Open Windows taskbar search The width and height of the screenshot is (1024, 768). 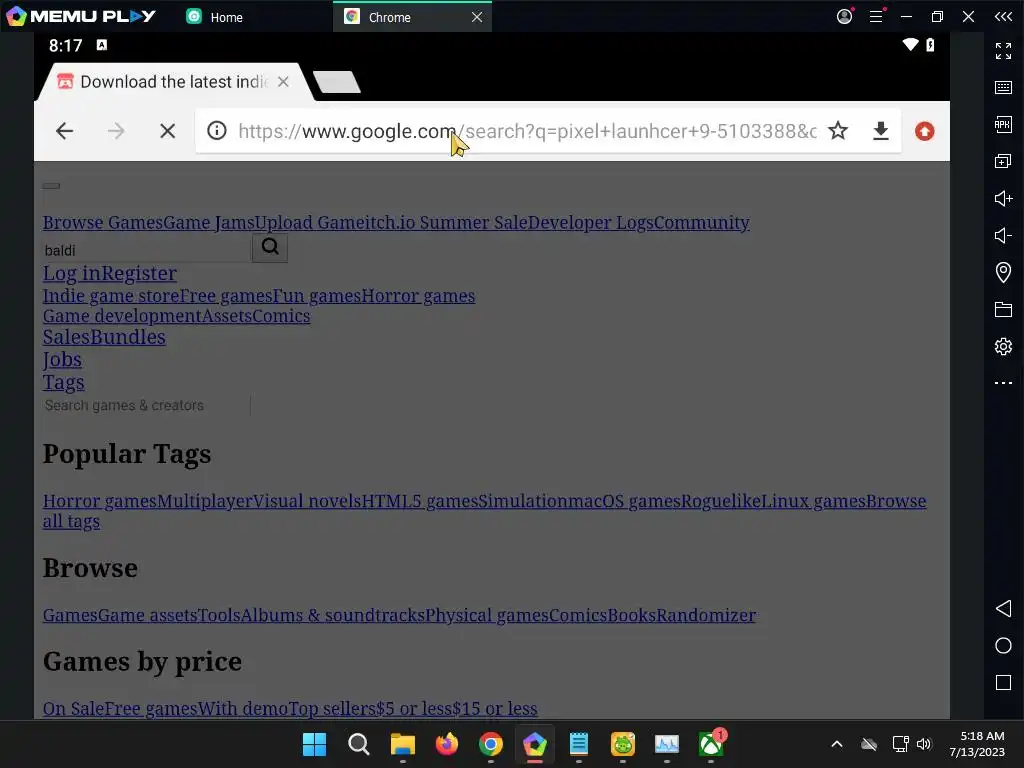359,744
